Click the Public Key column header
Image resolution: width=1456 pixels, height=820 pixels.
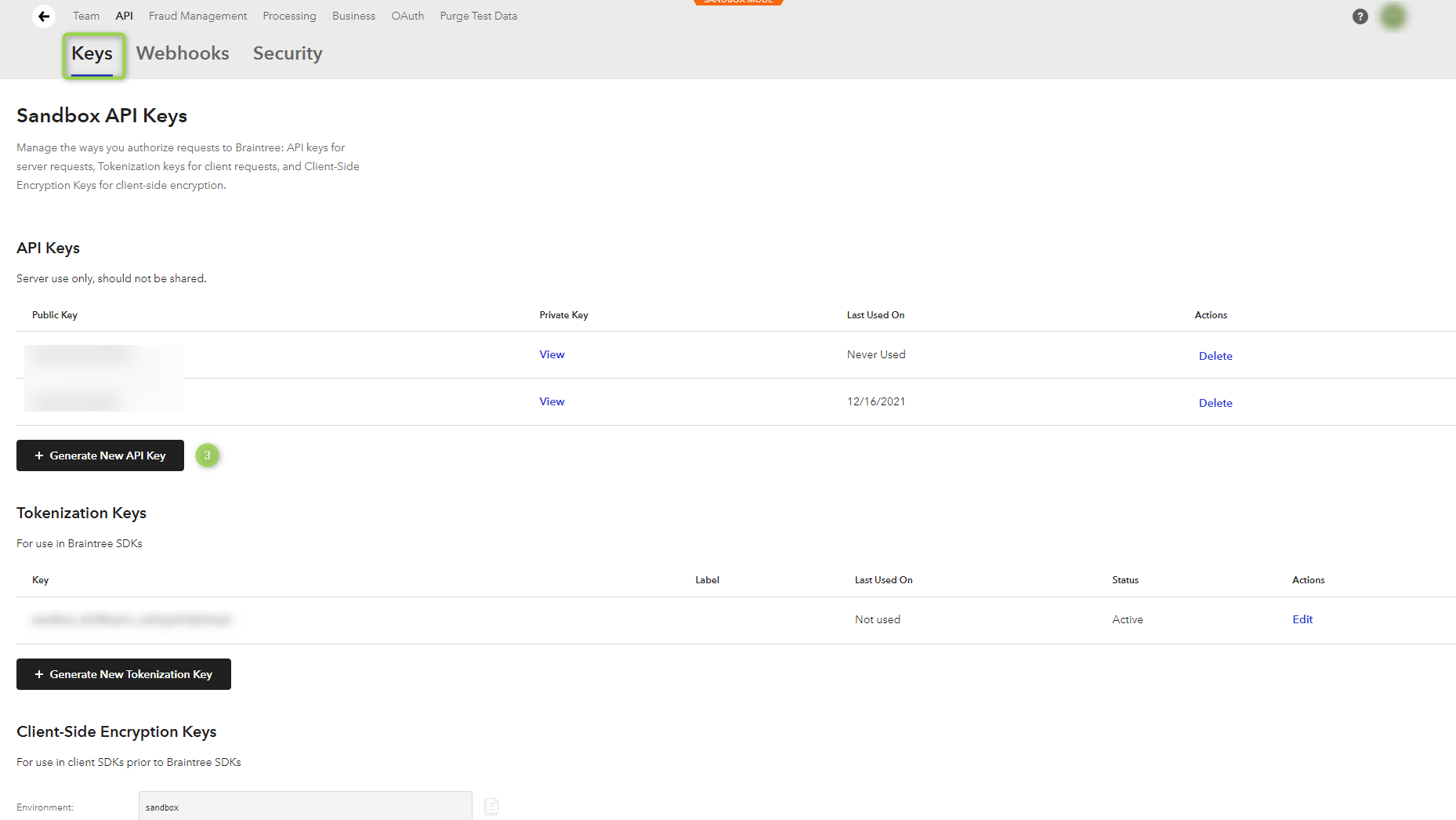point(55,315)
